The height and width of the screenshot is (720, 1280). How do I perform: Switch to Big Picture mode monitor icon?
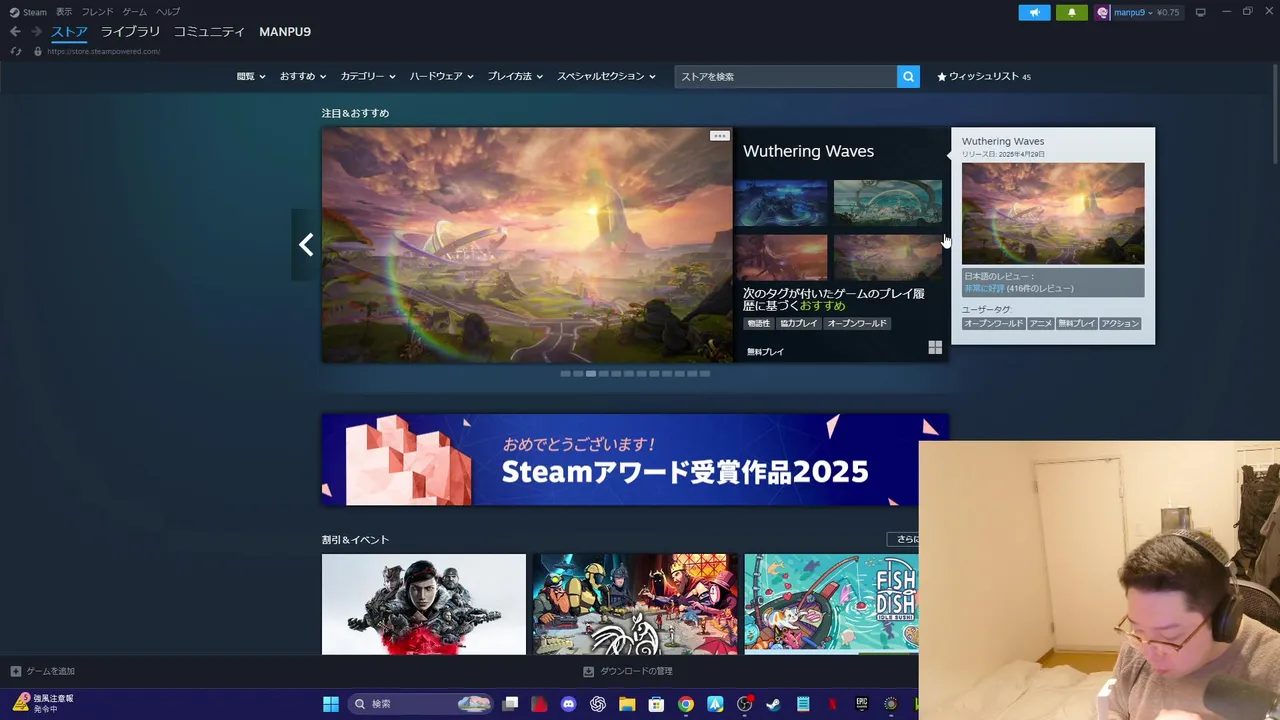coord(1200,12)
